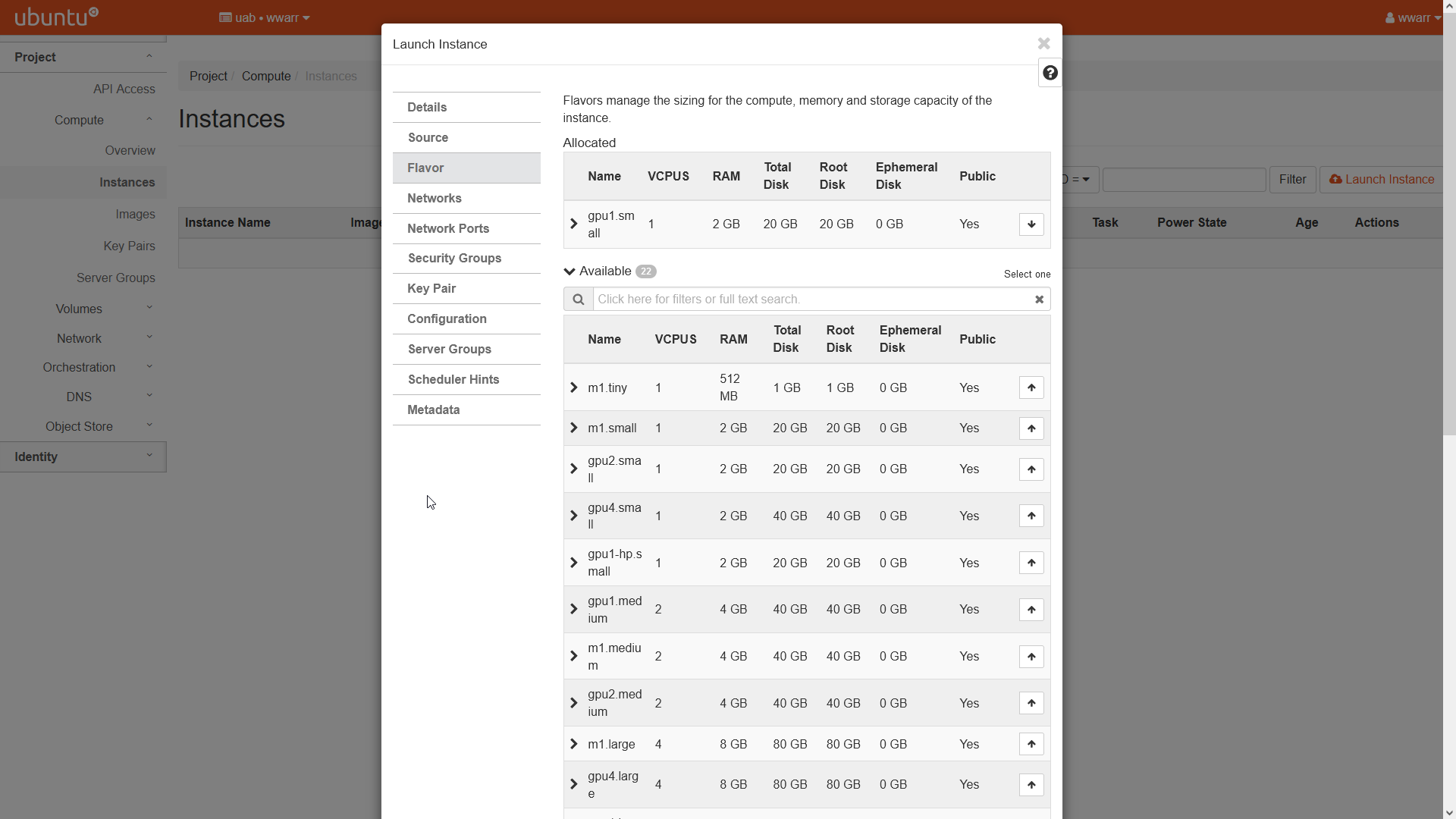Viewport: 1456px width, 819px height.
Task: Allocate the m1.tiny flavor with up arrow
Action: (1031, 388)
